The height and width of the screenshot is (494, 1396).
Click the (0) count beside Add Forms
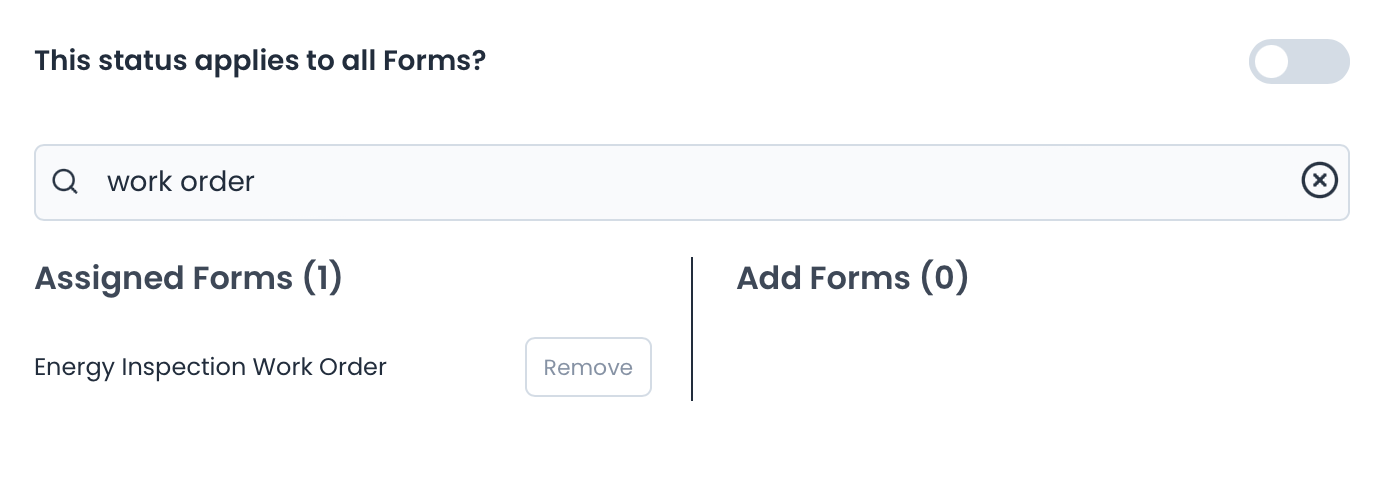click(x=944, y=278)
